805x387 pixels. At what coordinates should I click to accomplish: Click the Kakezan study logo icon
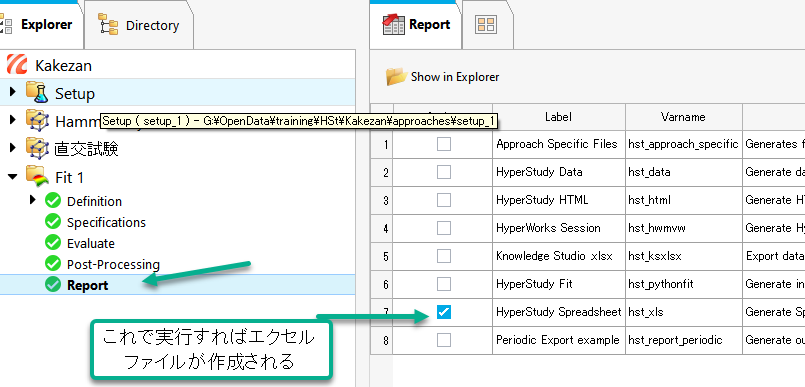[17, 65]
